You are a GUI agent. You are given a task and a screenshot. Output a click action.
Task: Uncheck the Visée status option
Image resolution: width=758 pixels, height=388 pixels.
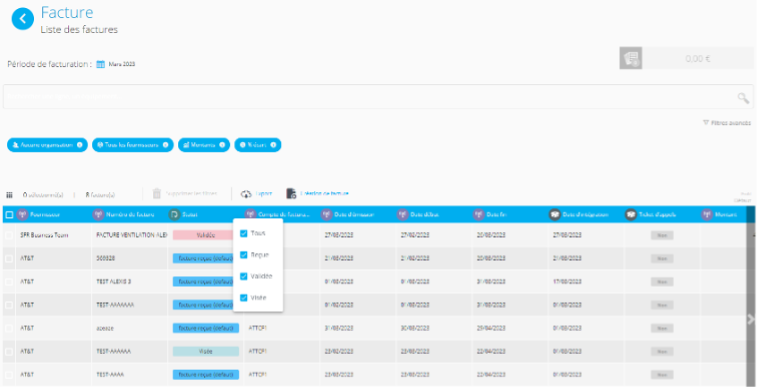click(x=244, y=298)
